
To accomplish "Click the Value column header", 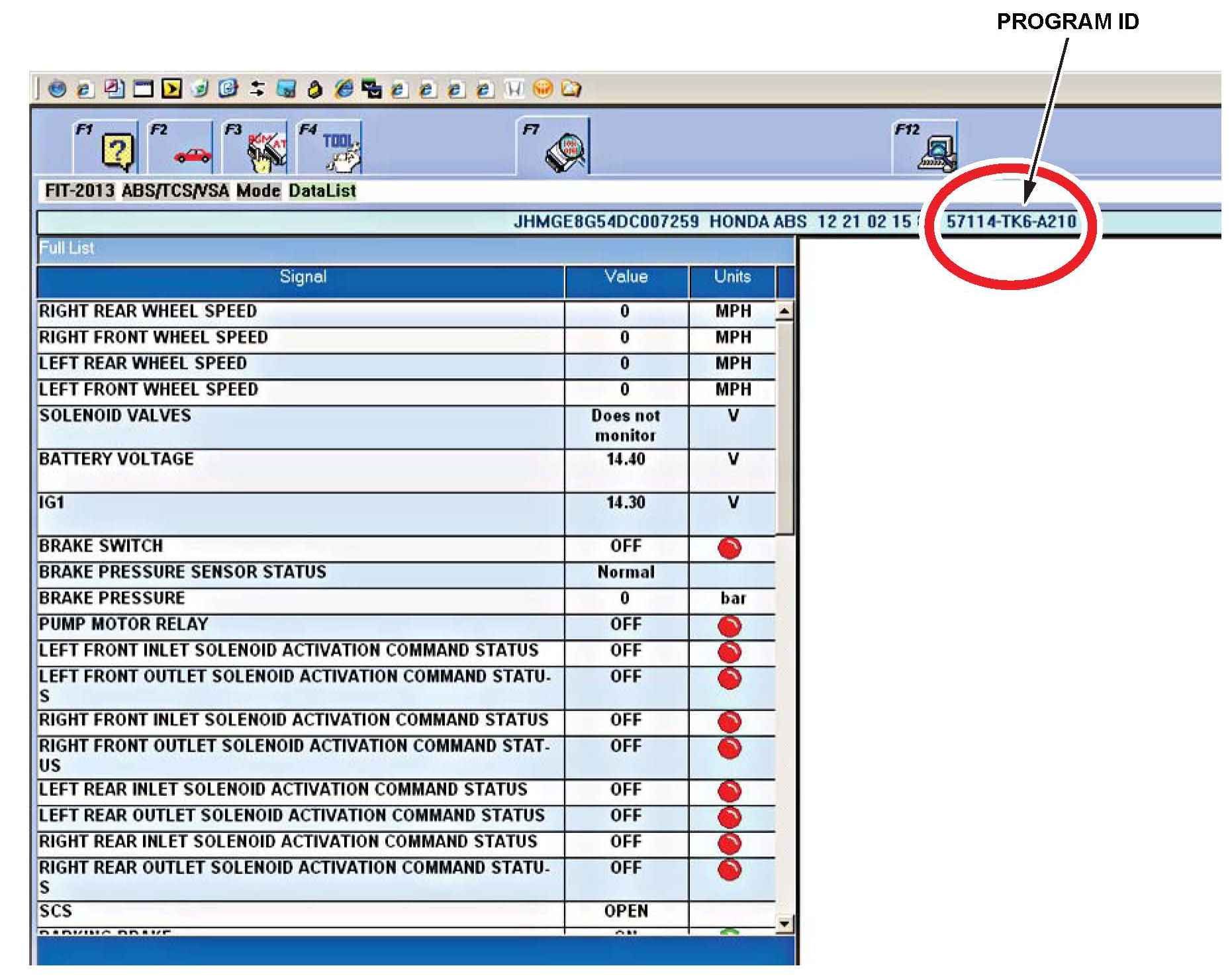I will (626, 277).
